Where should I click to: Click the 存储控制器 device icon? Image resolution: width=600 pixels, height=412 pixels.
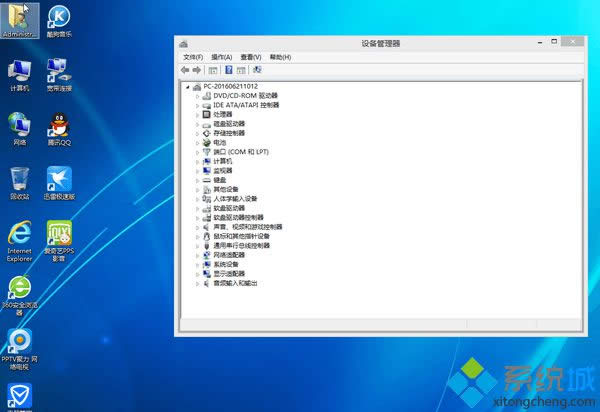click(207, 133)
